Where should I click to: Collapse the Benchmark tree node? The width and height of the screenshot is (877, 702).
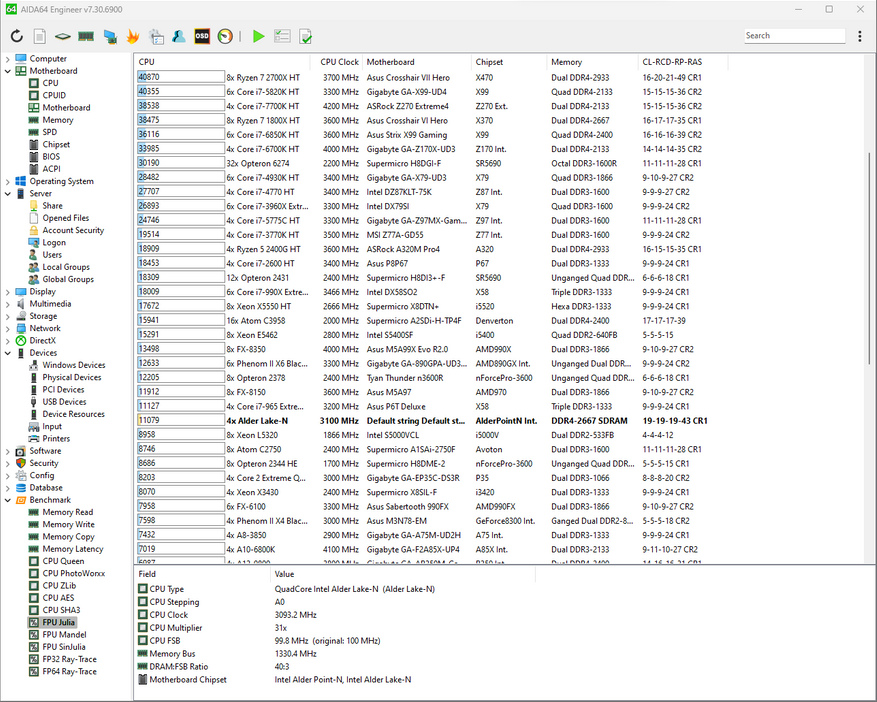8,500
